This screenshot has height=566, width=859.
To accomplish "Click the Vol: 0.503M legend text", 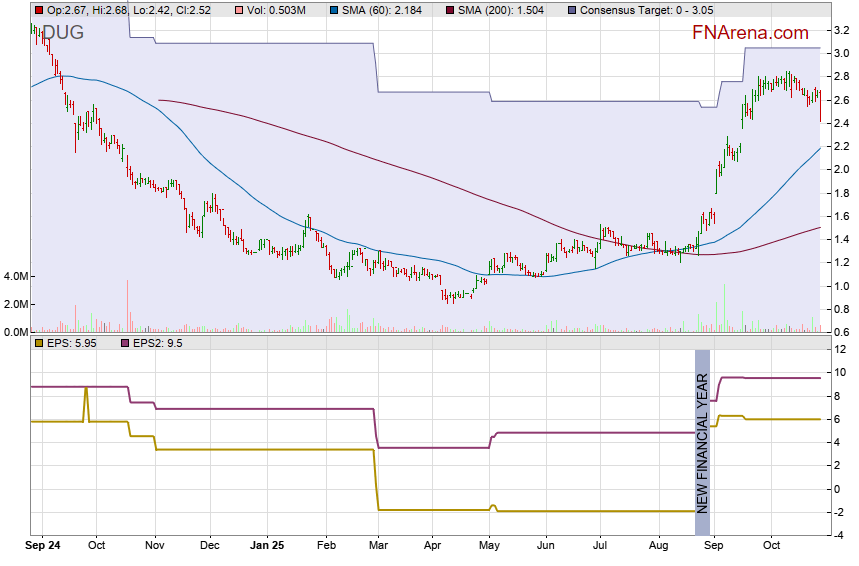I will pos(275,10).
